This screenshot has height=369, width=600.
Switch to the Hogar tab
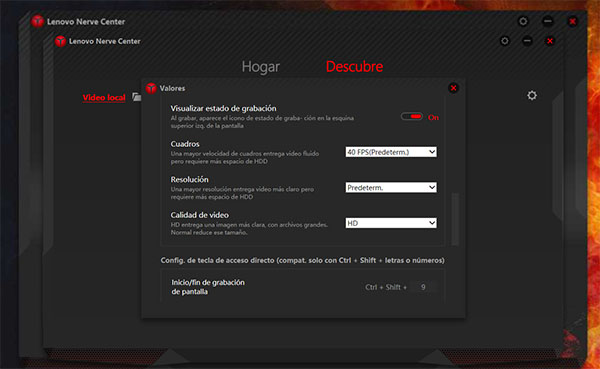(x=261, y=67)
